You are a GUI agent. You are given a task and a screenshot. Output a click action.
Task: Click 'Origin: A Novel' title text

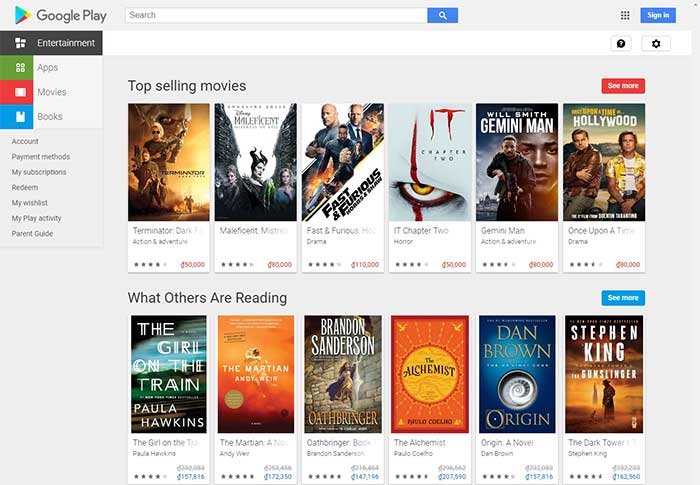(x=507, y=443)
